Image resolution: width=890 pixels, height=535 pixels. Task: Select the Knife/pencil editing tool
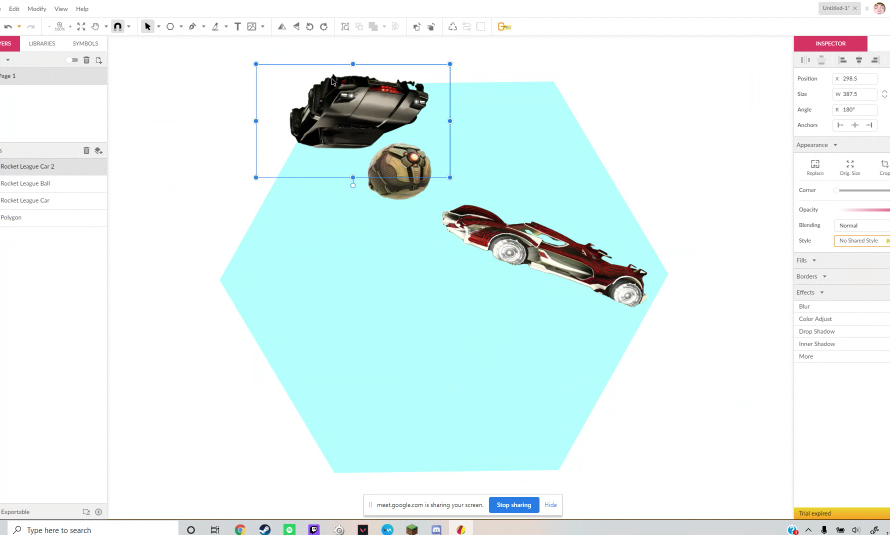[215, 27]
